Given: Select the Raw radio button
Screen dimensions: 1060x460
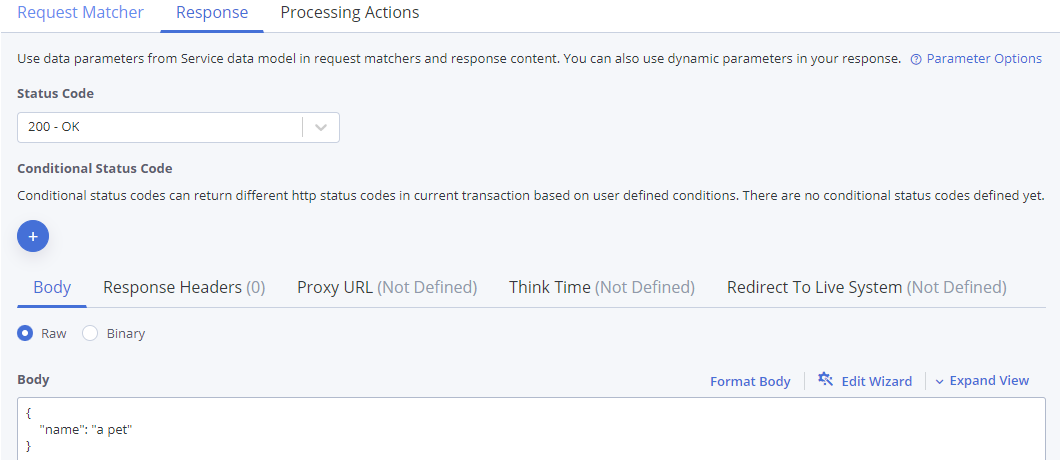Looking at the screenshot, I should (25, 333).
